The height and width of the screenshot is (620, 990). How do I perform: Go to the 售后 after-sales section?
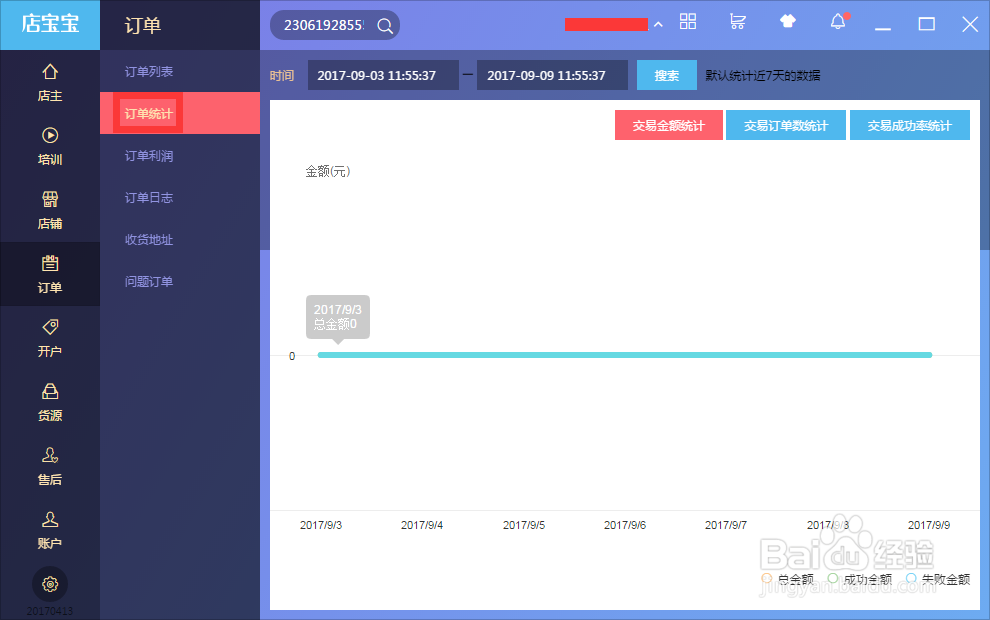pyautogui.click(x=50, y=467)
